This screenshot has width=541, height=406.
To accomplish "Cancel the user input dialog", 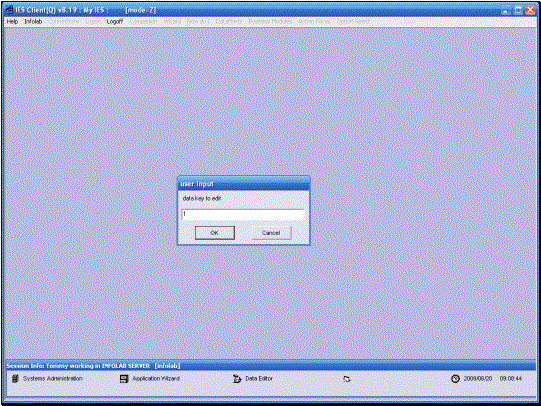I will 271,233.
